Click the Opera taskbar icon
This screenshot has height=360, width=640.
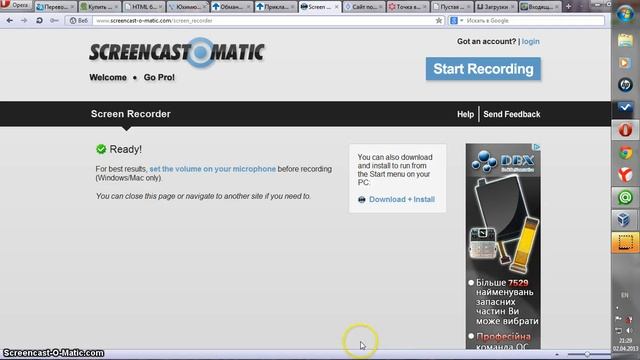point(625,130)
